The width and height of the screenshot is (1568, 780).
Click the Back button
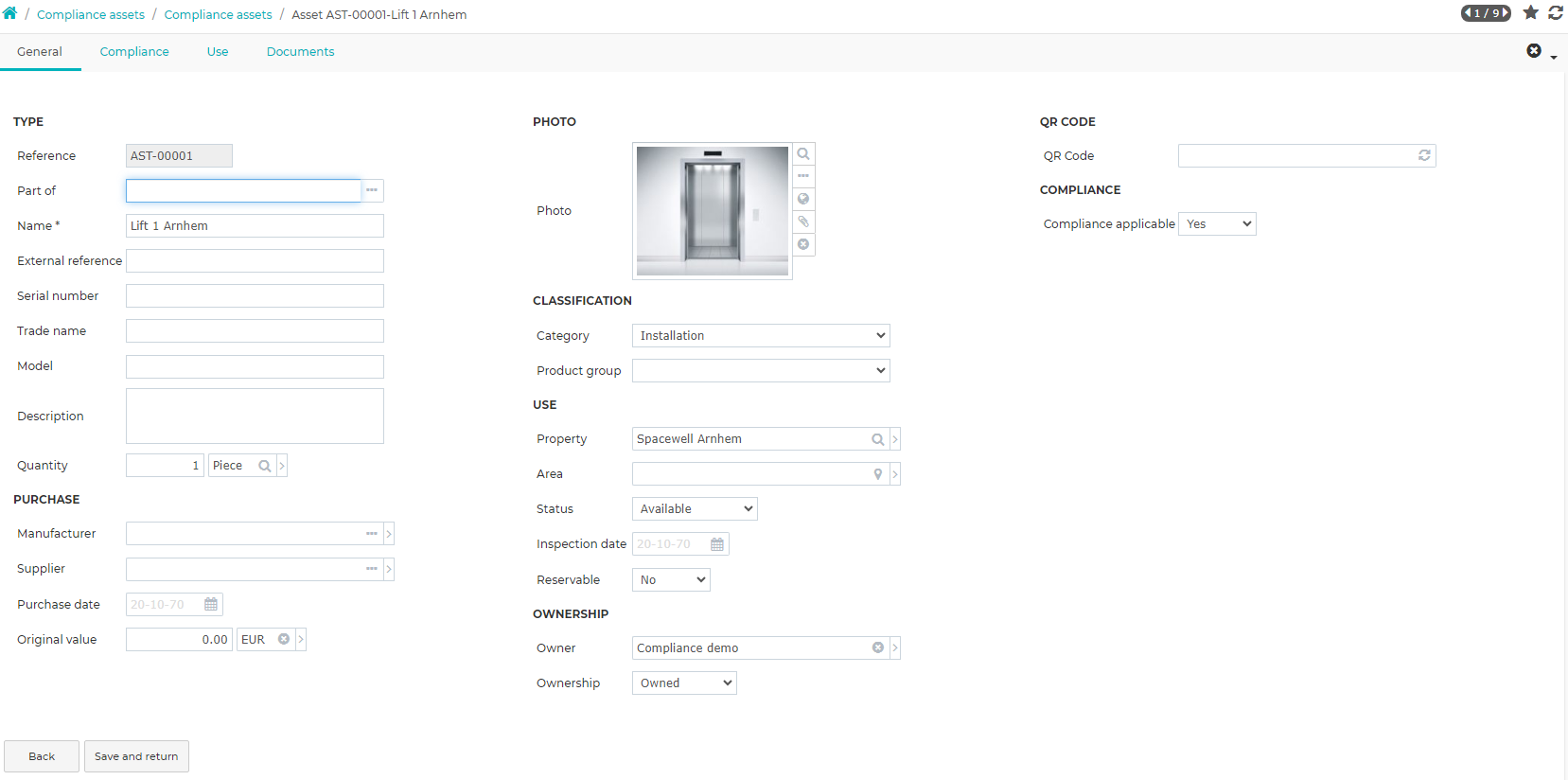point(42,756)
